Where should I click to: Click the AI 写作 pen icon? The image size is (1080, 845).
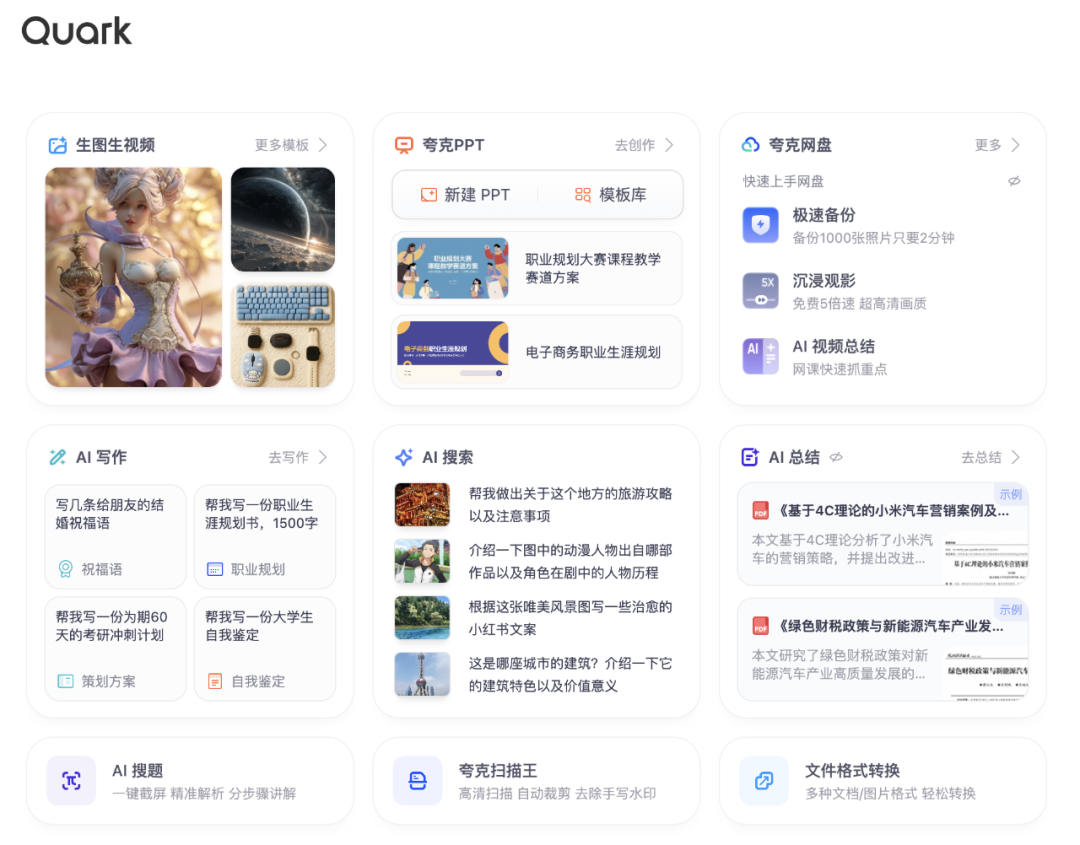[58, 457]
